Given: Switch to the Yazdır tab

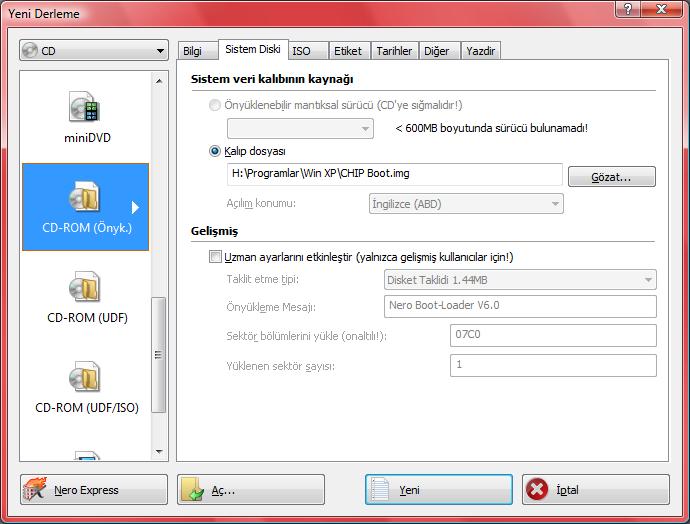Looking at the screenshot, I should click(480, 51).
